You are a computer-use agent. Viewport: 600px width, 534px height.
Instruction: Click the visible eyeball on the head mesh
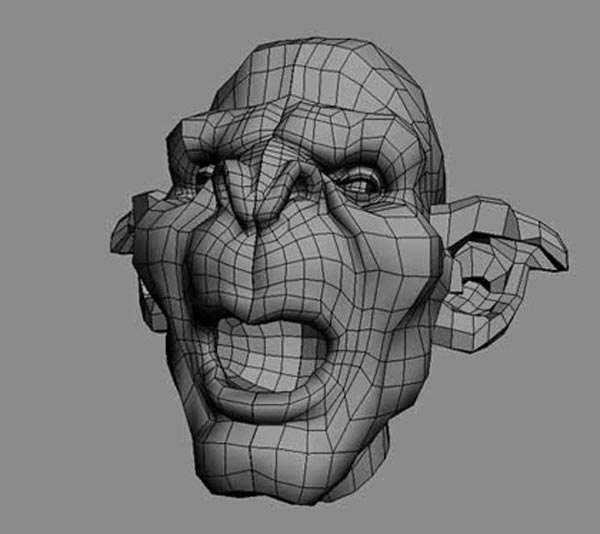(360, 184)
